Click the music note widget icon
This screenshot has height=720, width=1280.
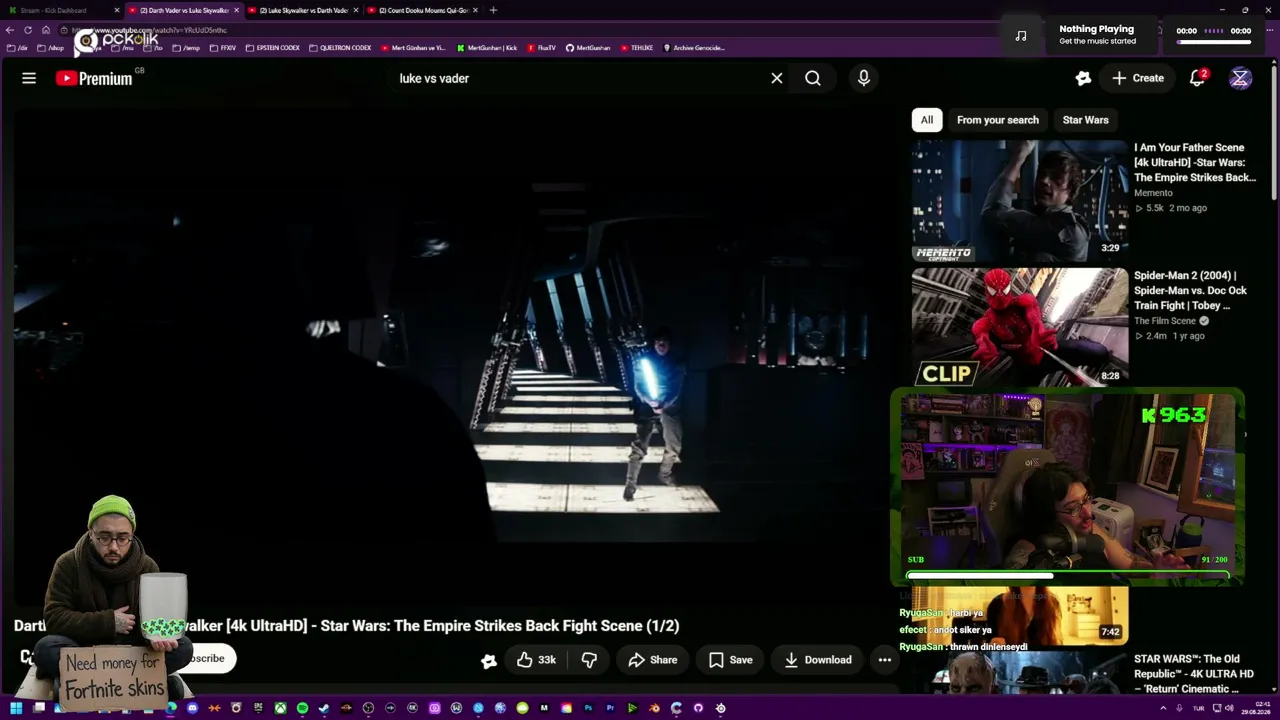pos(1021,35)
